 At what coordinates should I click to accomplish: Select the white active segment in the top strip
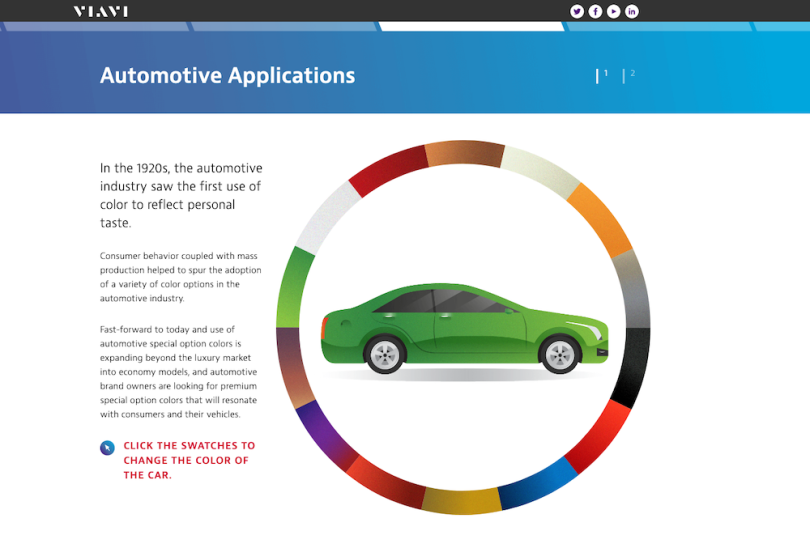click(x=471, y=27)
